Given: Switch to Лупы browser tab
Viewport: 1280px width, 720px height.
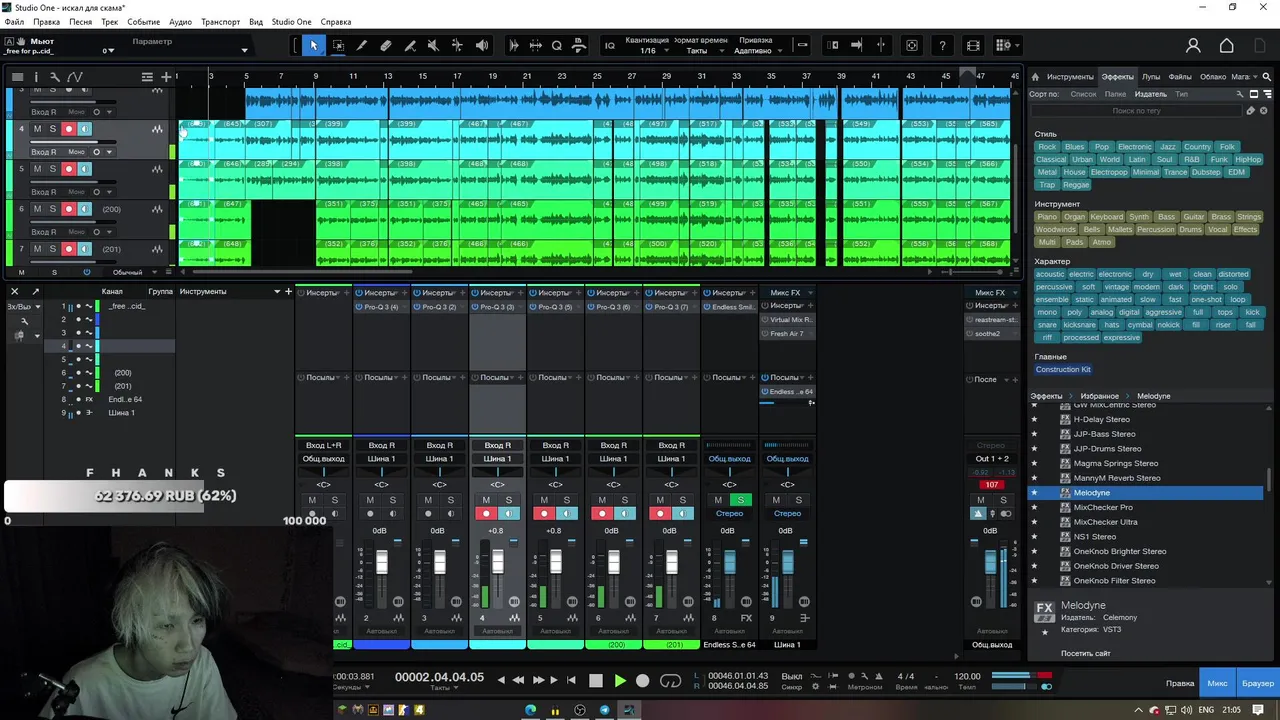Looking at the screenshot, I should point(1151,77).
